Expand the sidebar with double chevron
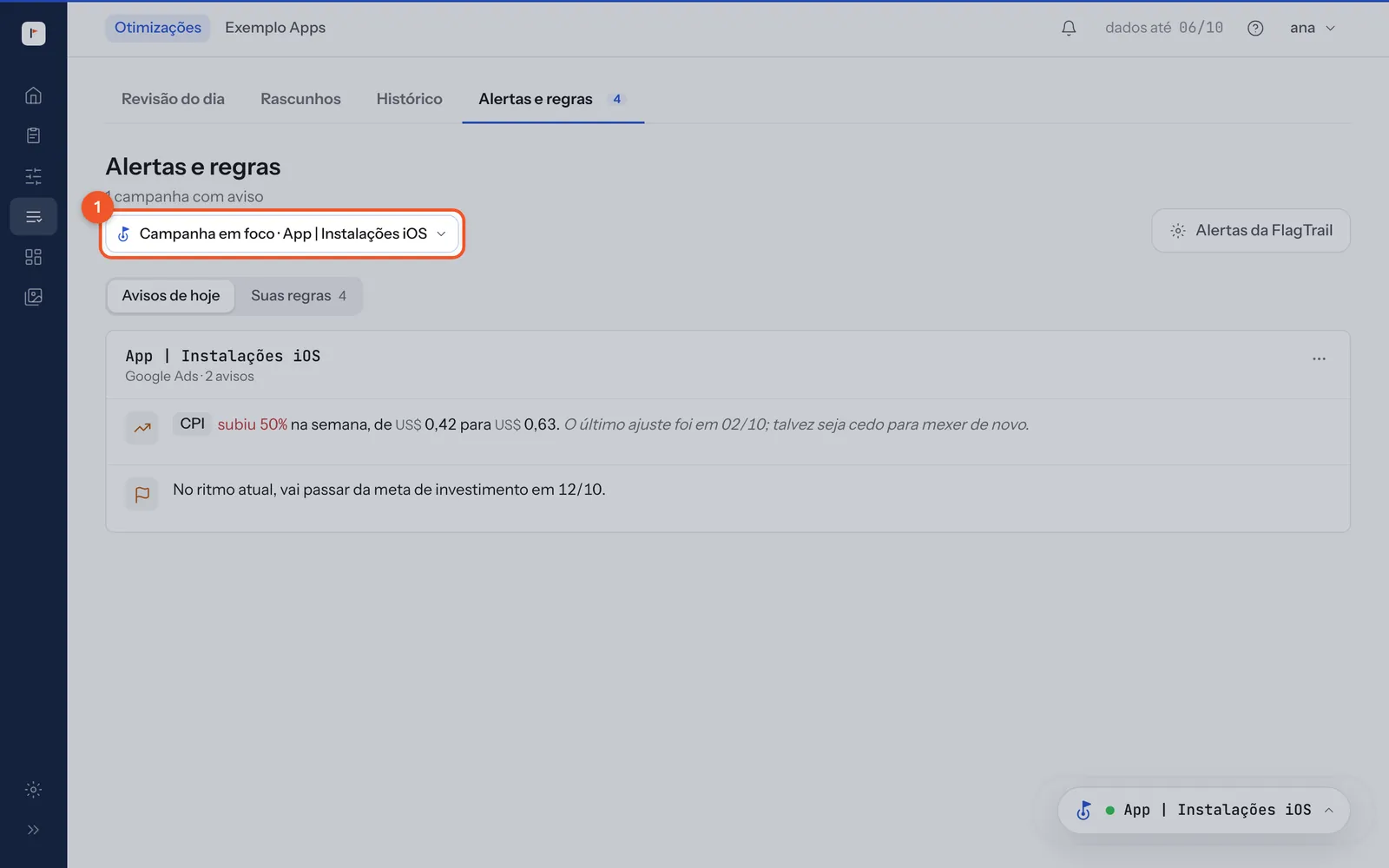This screenshot has height=868, width=1389. tap(33, 830)
